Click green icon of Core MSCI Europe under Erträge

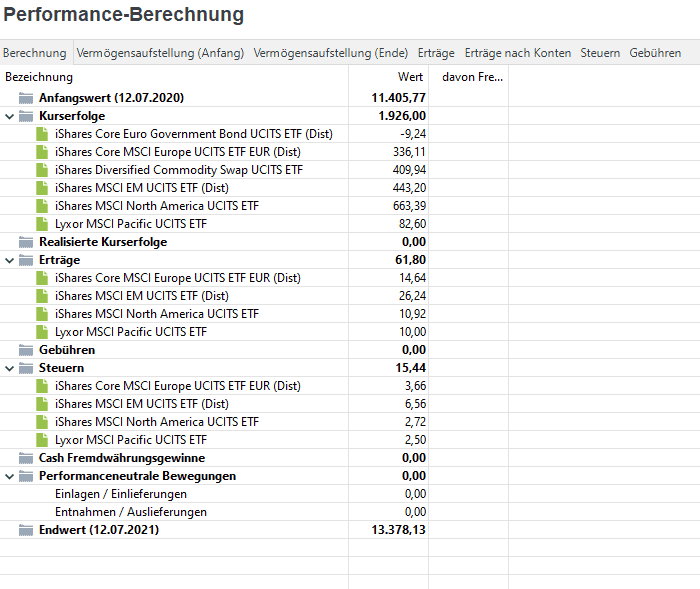[x=42, y=278]
